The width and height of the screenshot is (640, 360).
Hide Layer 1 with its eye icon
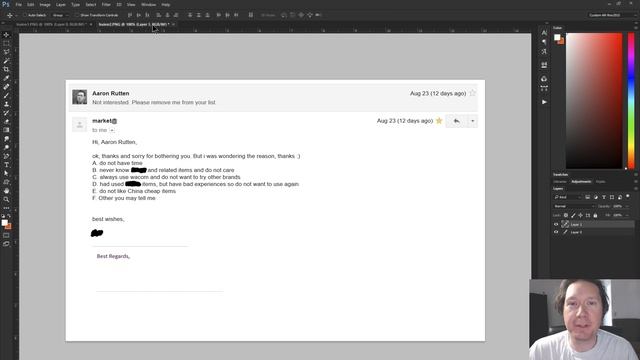[556, 224]
